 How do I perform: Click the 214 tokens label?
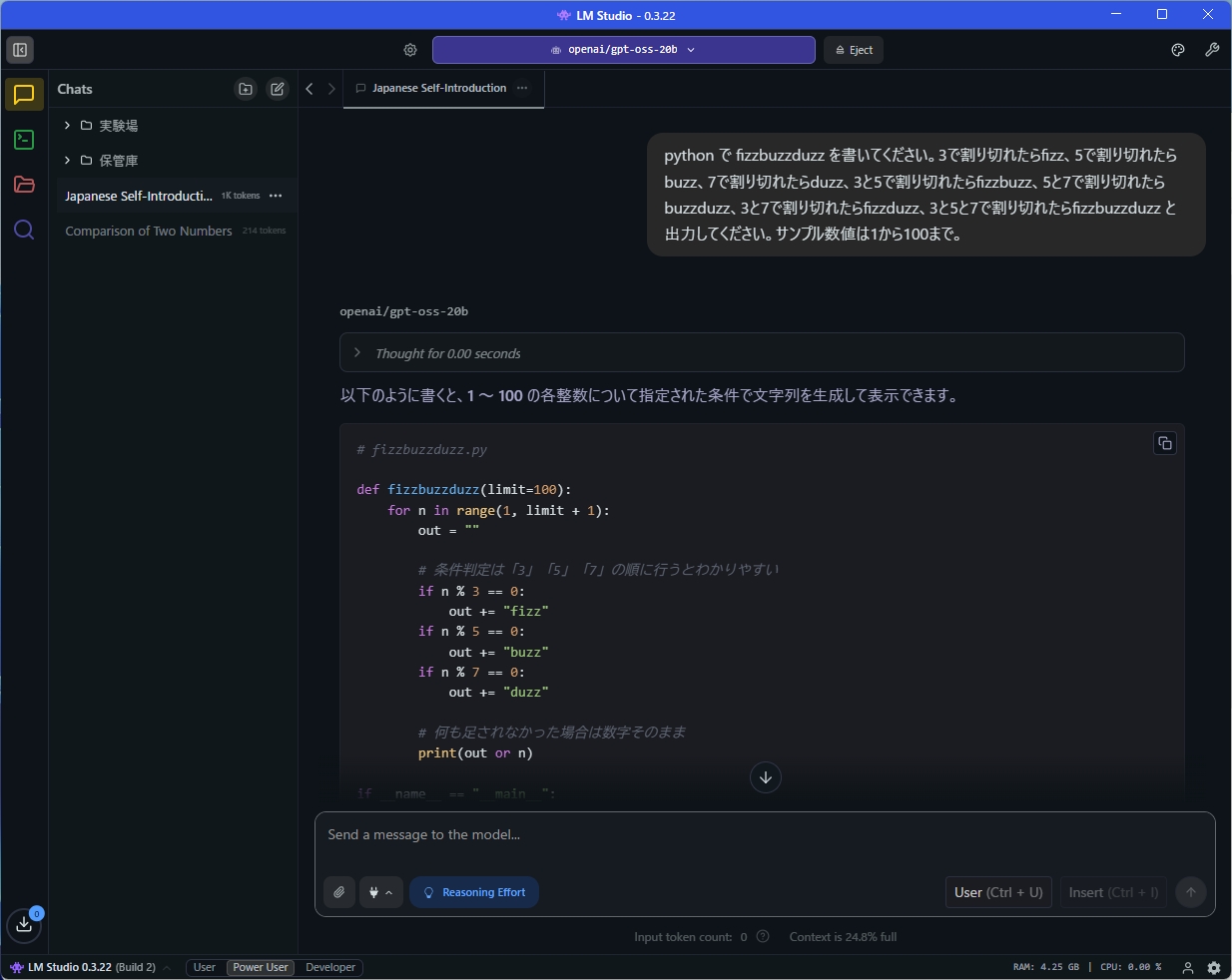(265, 231)
